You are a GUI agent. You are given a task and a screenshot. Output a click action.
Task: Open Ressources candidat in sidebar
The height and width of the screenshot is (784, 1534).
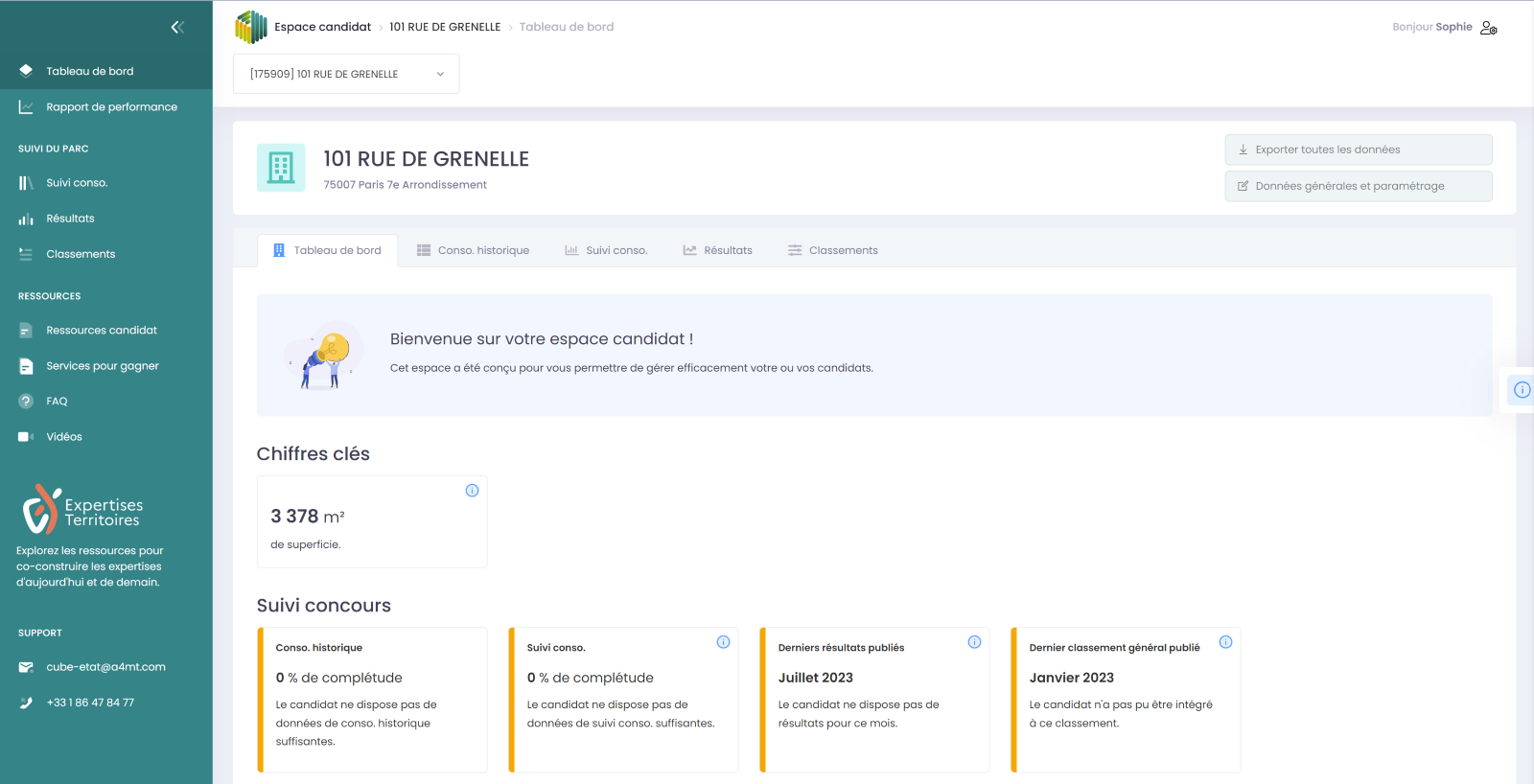[106, 331]
